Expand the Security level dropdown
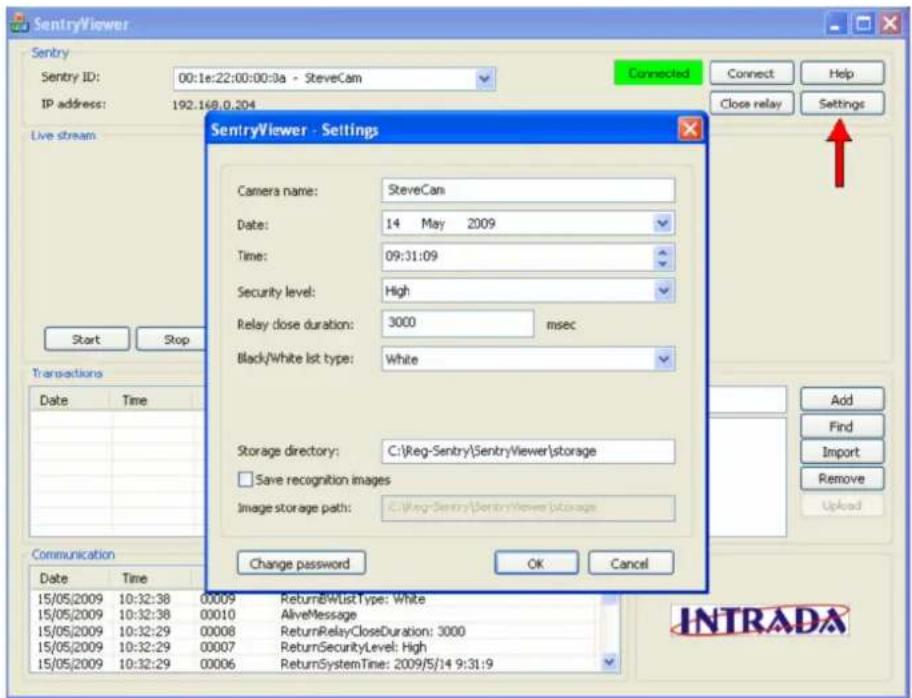This screenshot has width=912, height=698. tap(663, 291)
